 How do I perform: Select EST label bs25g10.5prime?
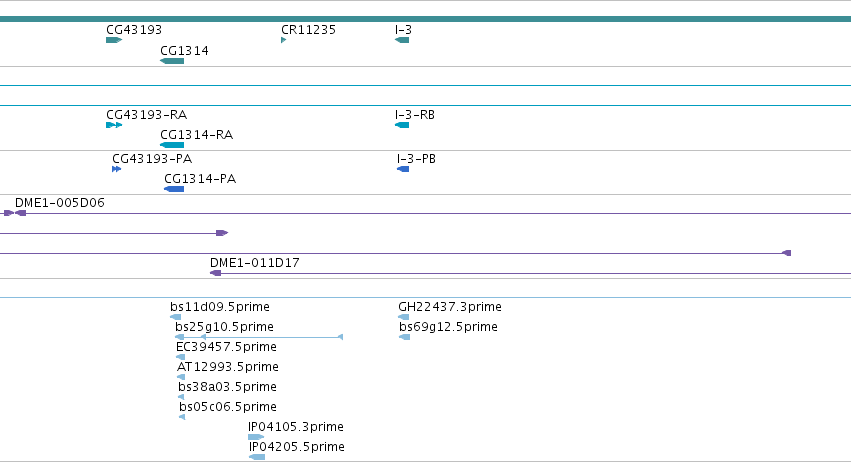coord(224,327)
